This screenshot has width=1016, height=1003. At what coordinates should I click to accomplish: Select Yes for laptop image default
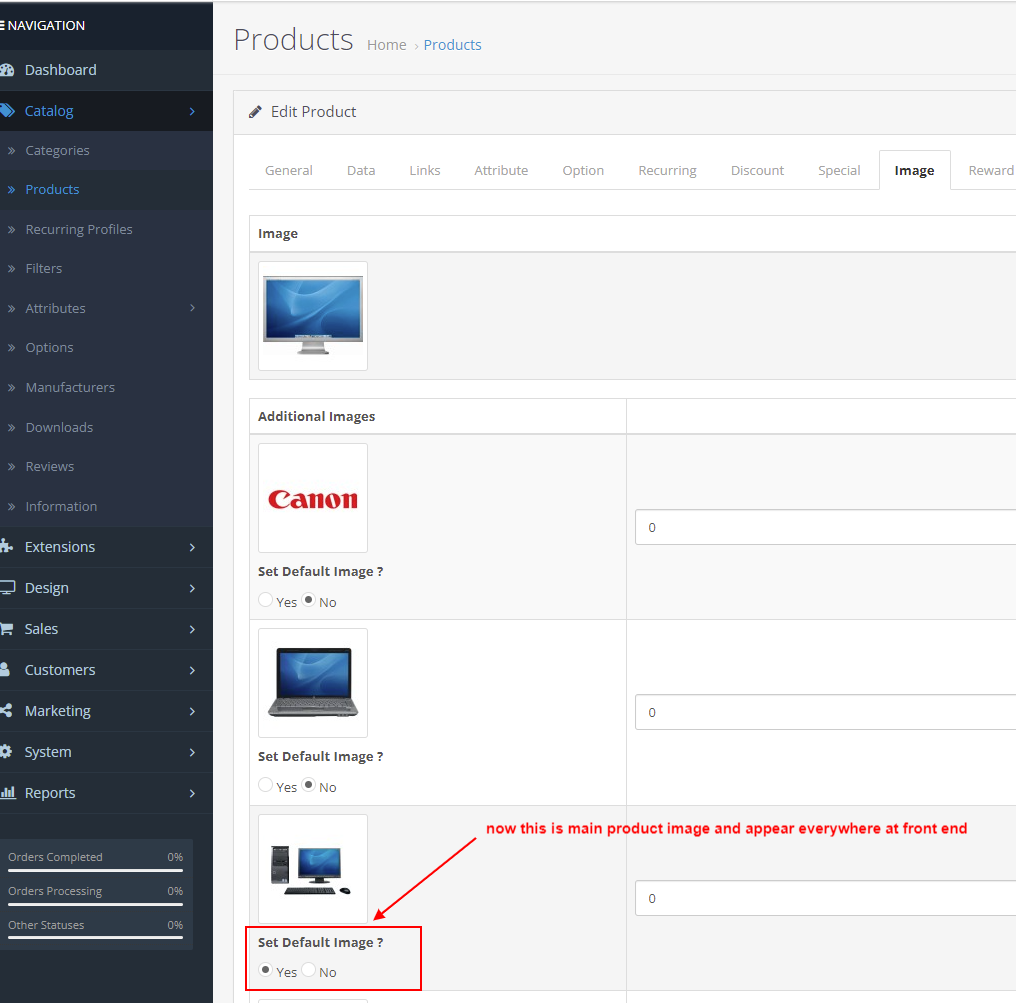click(265, 785)
